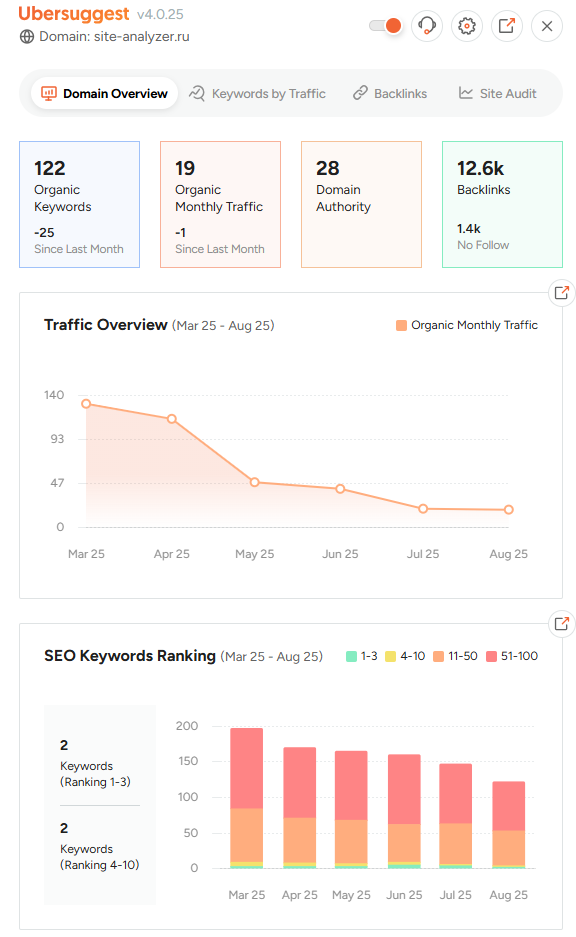Expand the Traffic Overview panel via its corner icon
Screen dimensions: 576x937
(561, 292)
